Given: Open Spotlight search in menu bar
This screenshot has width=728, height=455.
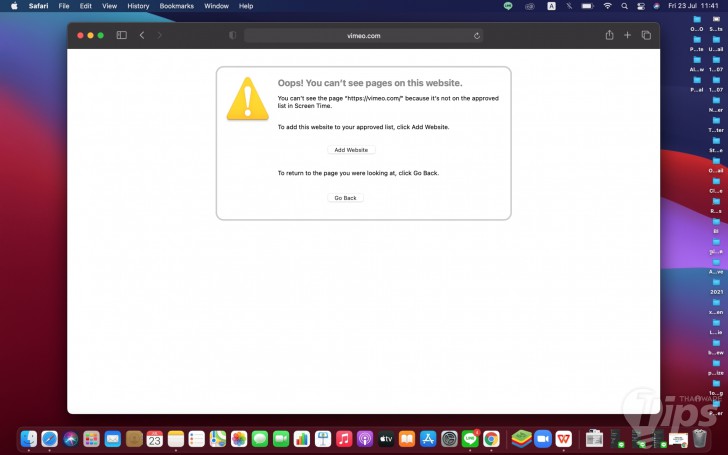Looking at the screenshot, I should [624, 6].
